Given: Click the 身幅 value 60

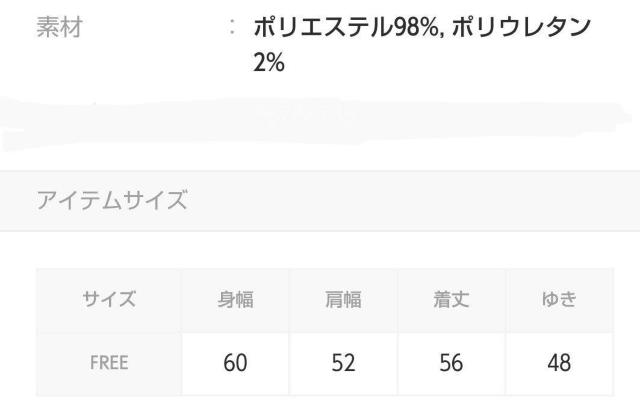Looking at the screenshot, I should pos(235,362).
